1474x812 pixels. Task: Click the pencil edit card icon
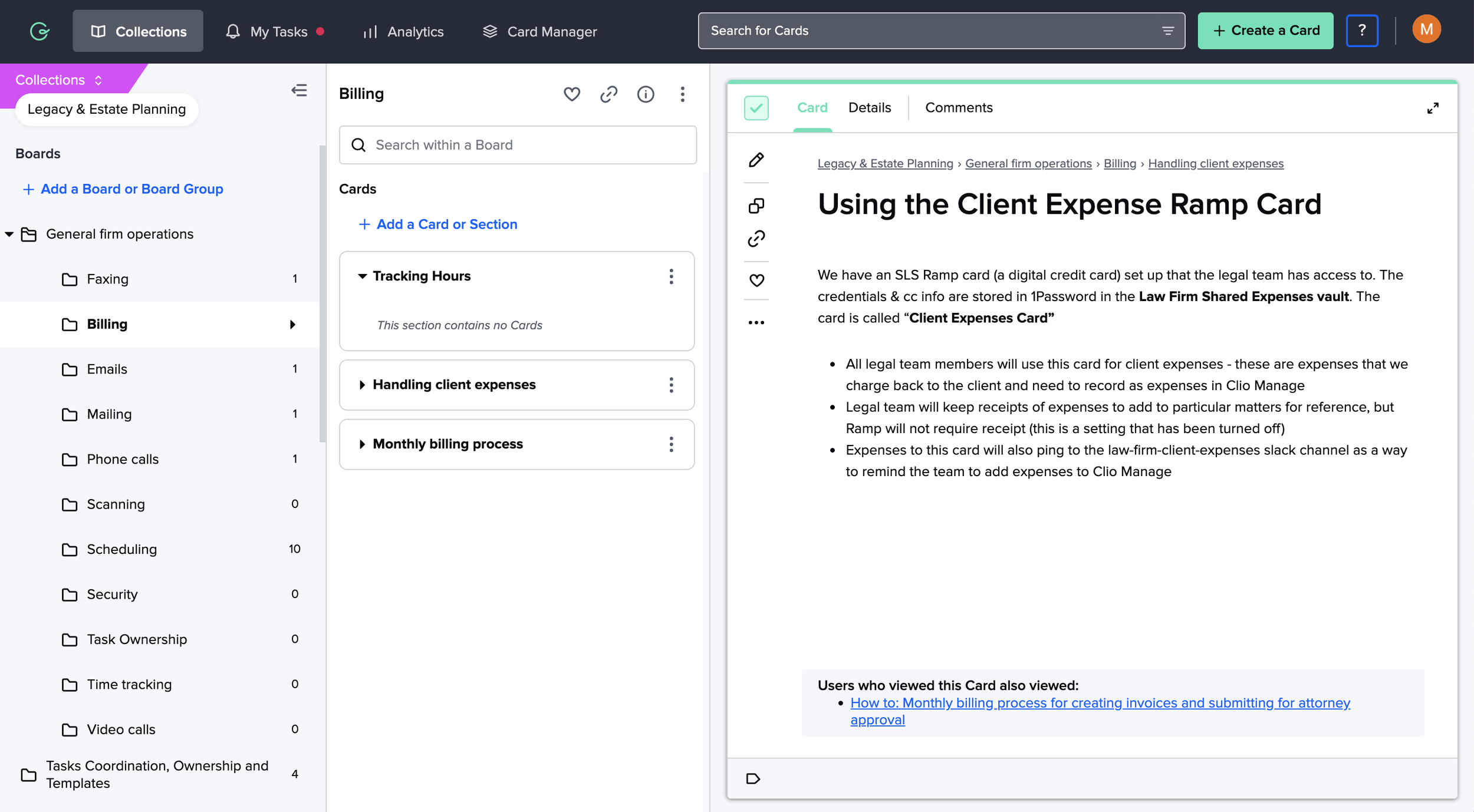[756, 160]
